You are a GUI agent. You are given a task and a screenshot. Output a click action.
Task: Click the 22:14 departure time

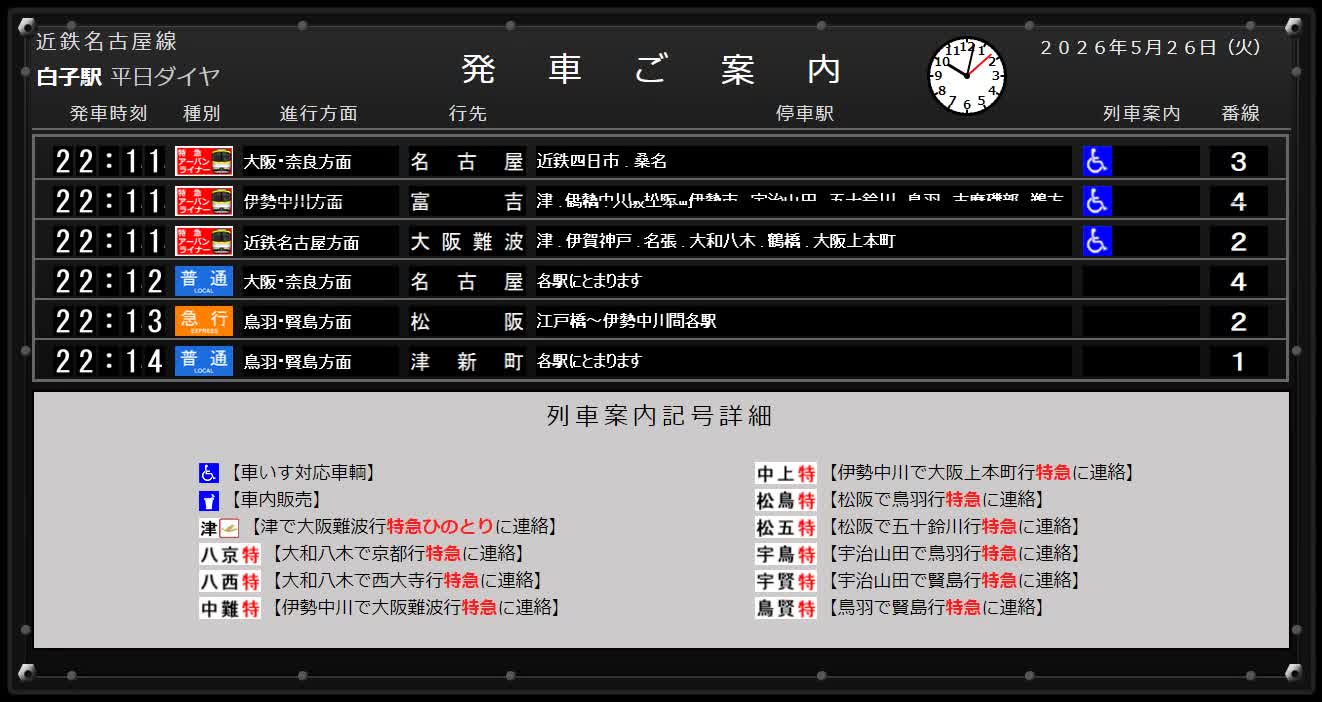[109, 361]
